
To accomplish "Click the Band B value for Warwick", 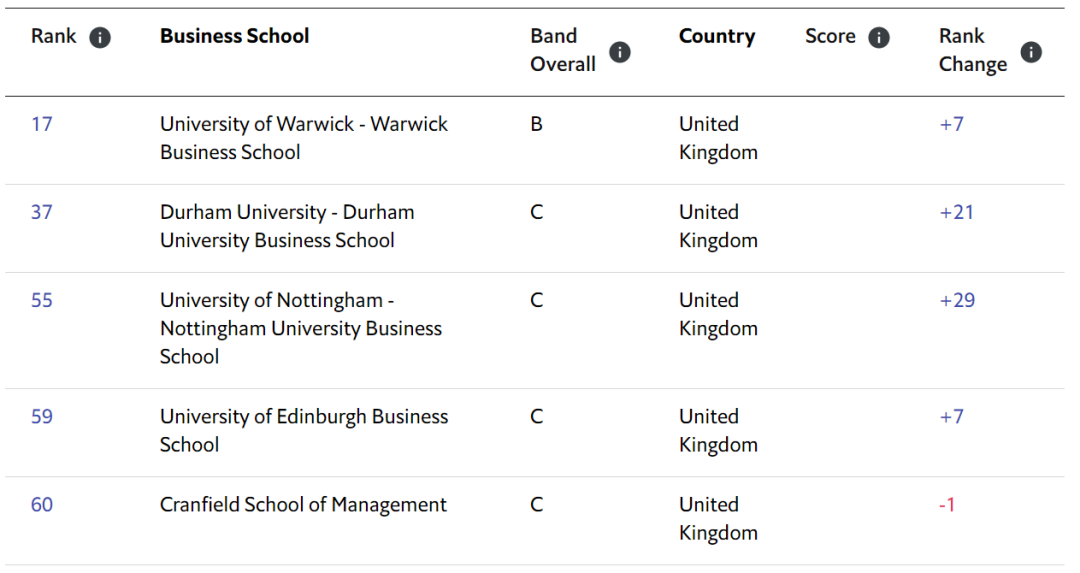I will 537,125.
